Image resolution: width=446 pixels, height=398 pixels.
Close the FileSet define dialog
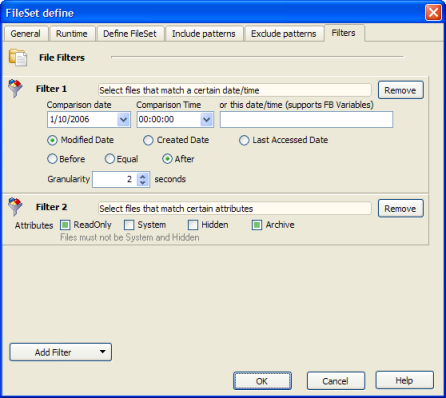point(433,13)
